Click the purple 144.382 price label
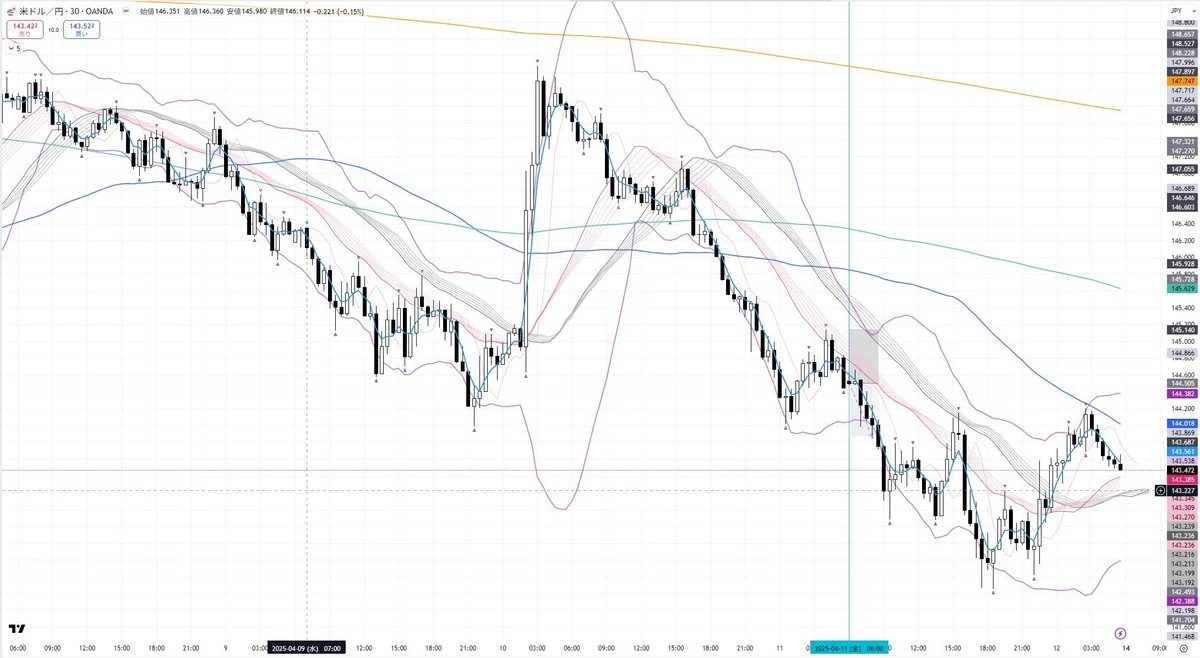1200x658 pixels. click(x=1182, y=394)
